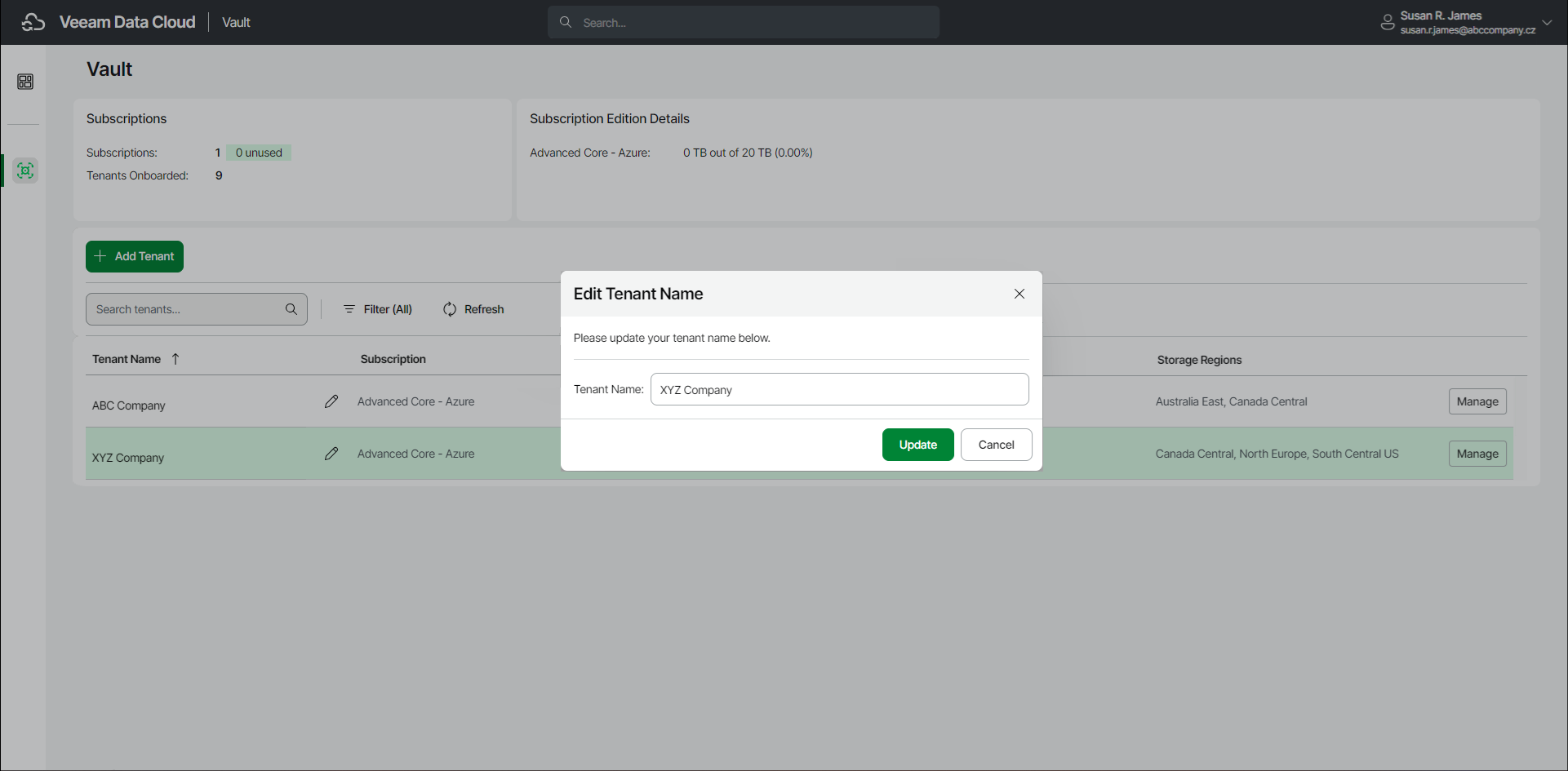Screen dimensions: 1568x771
Task: Close the Edit Tenant Name dialog
Action: 1019,294
